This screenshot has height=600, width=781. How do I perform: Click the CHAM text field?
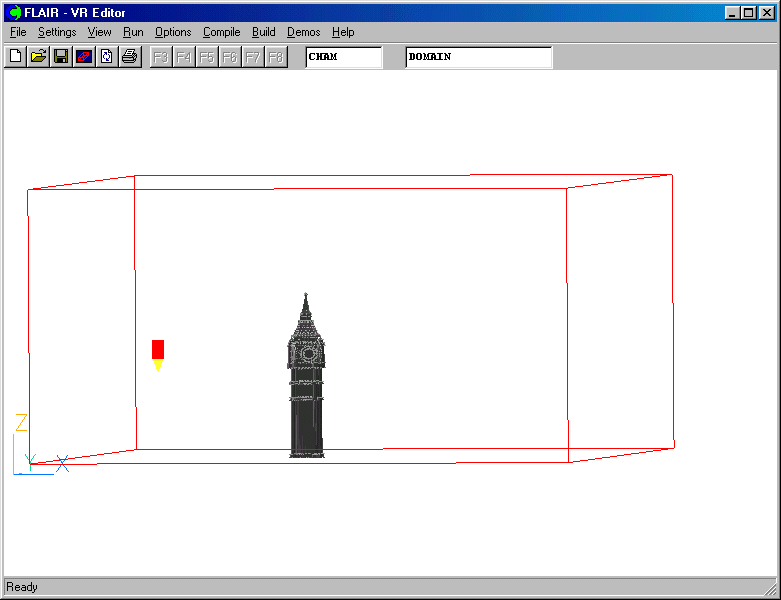[x=343, y=57]
